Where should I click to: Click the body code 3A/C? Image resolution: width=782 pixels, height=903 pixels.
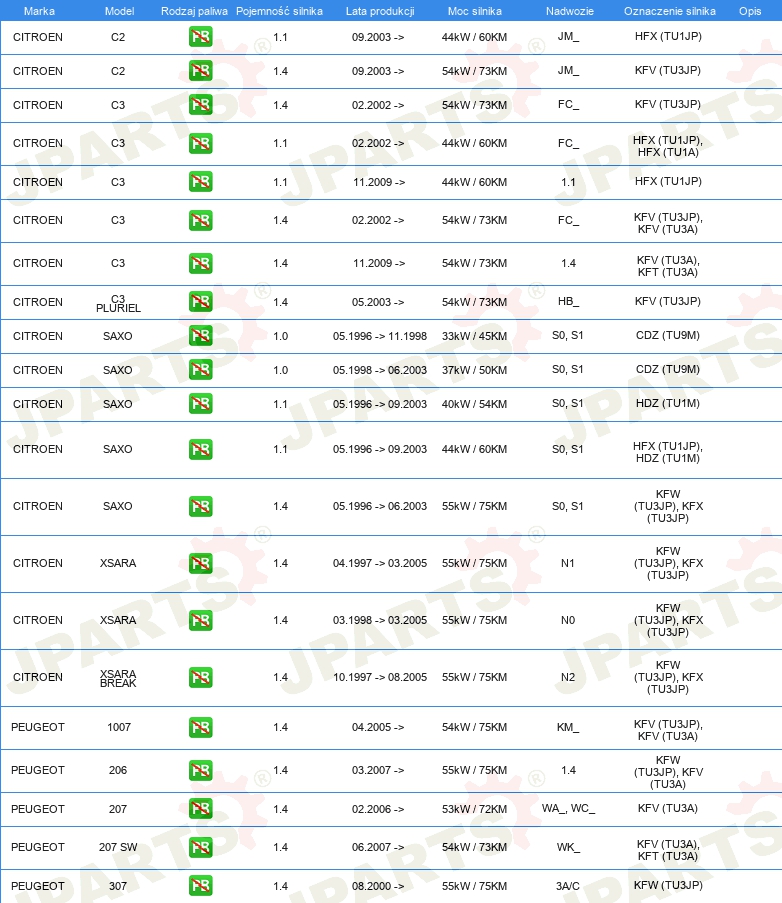[x=568, y=886]
